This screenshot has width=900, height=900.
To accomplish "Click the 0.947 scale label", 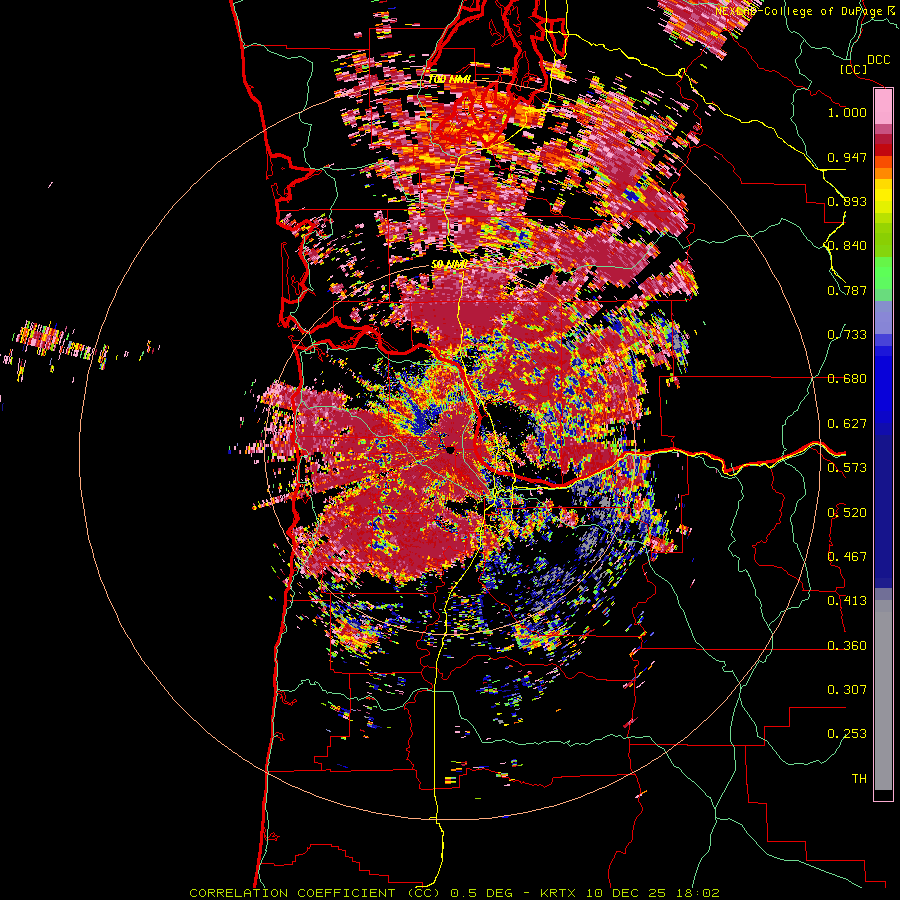I will (847, 157).
